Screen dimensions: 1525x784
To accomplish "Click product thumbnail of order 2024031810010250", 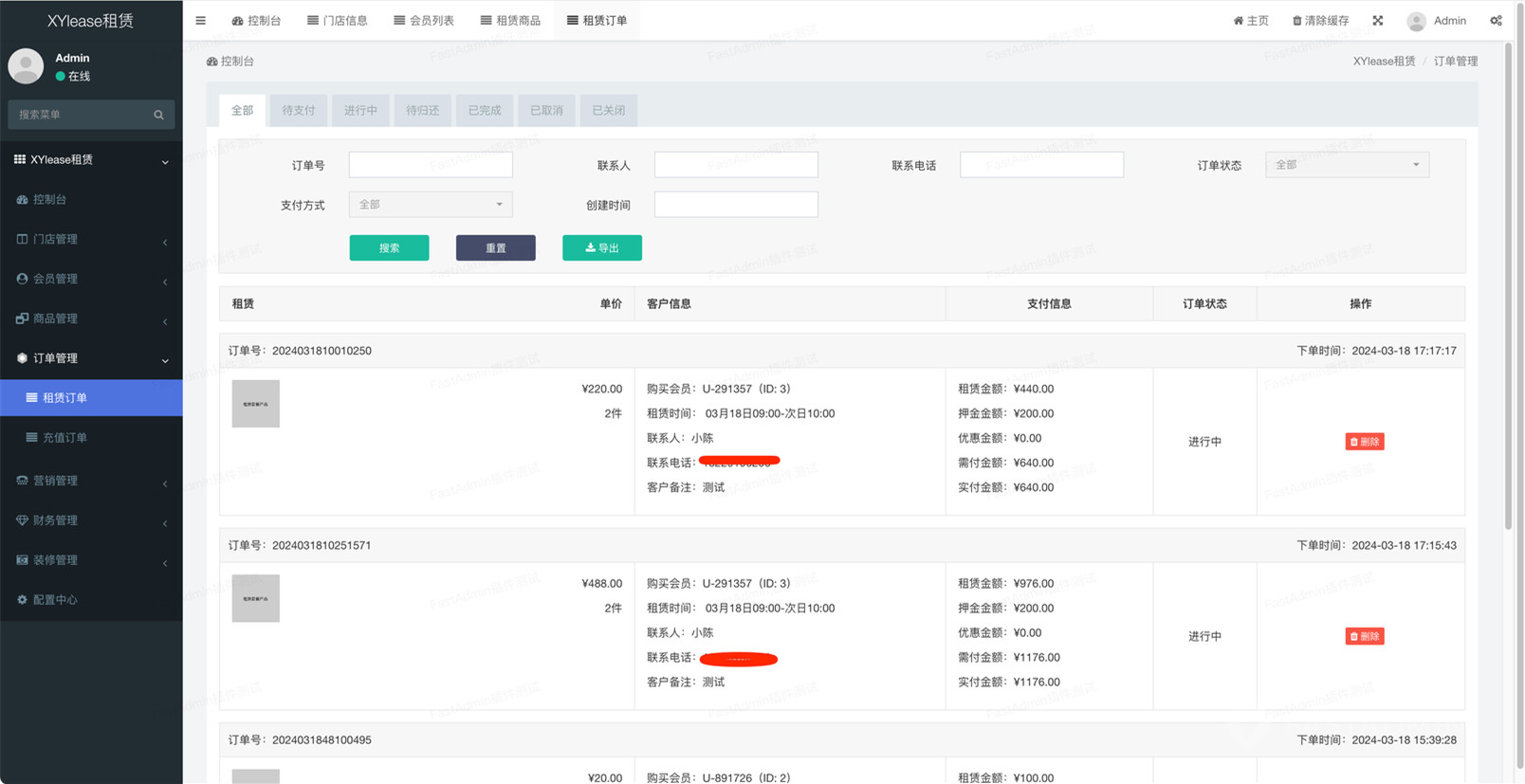I will pos(256,404).
